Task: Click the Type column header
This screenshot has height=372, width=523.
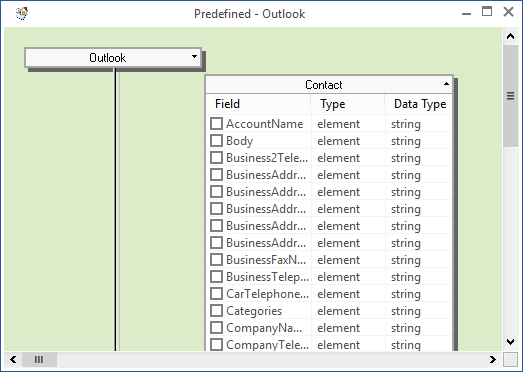Action: 348,104
